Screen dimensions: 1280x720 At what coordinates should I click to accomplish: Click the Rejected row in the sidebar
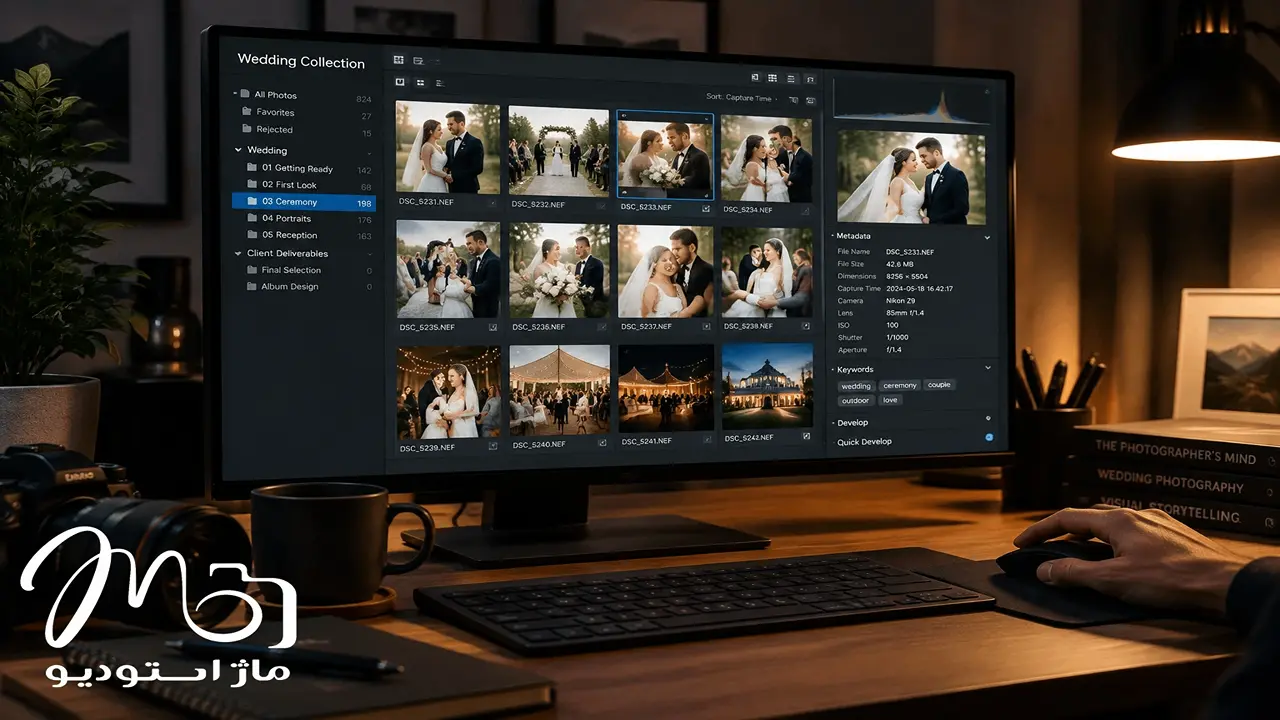click(x=304, y=130)
